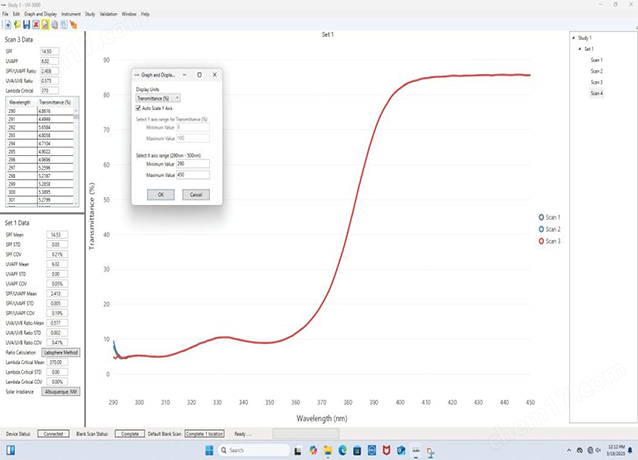Open the Display Units dropdown

click(x=158, y=98)
